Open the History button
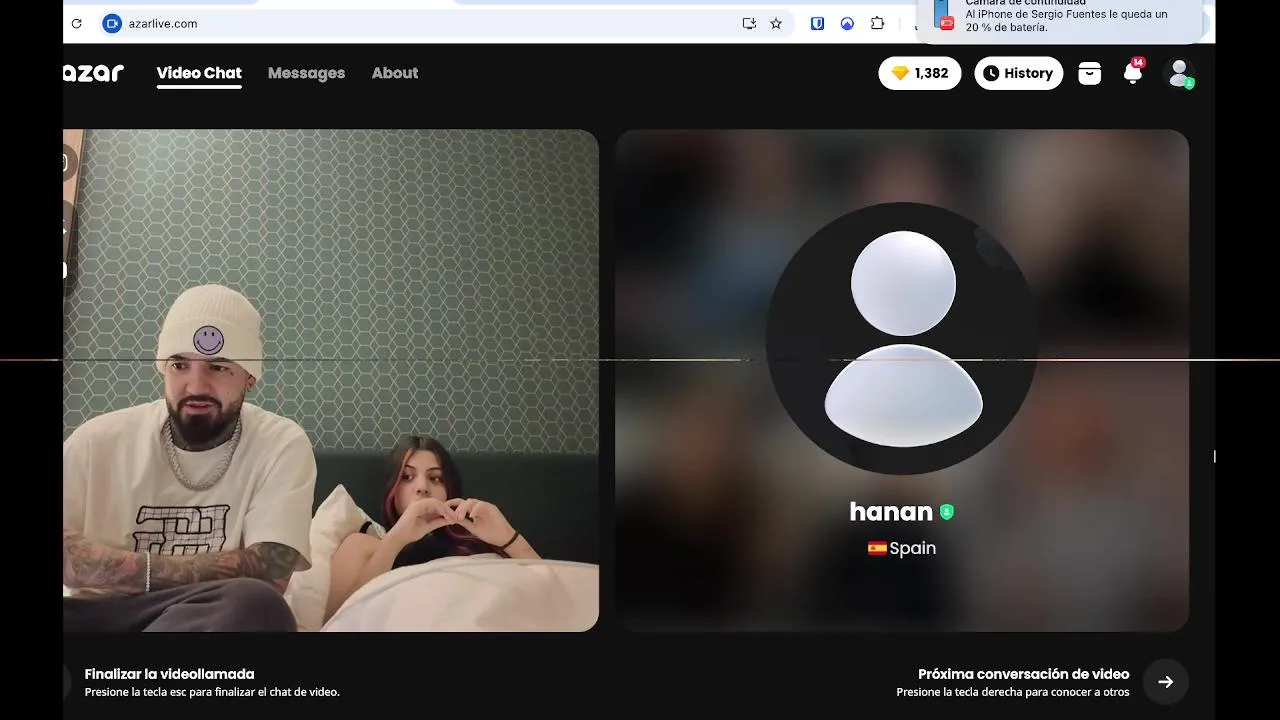This screenshot has width=1280, height=720. click(1019, 73)
